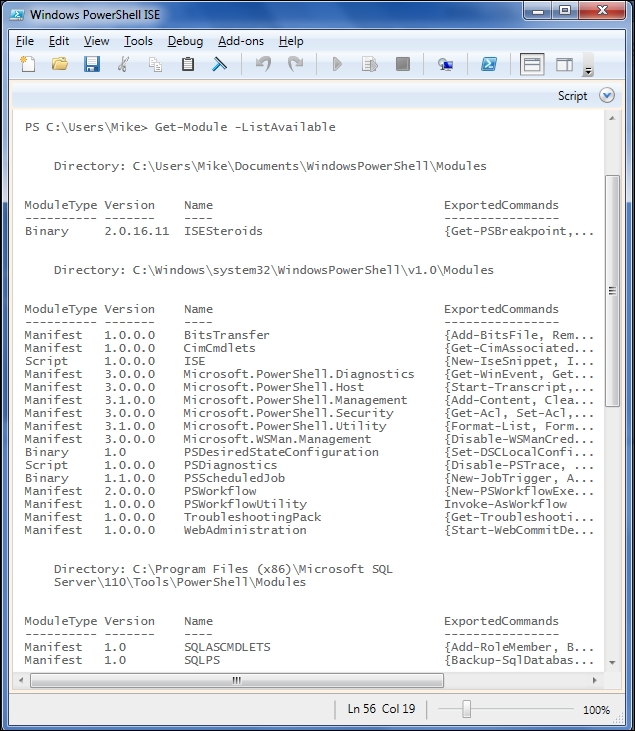Click the PSScheduledJob module name
Image resolution: width=635 pixels, height=731 pixels.
pos(234,478)
